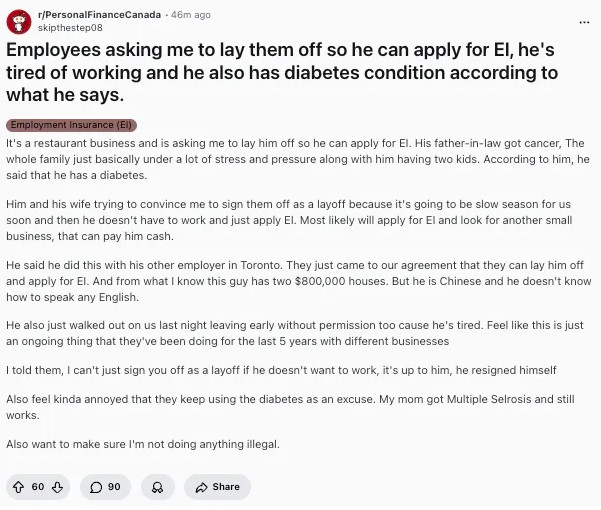Click the Employment Insurance (EI) flair tag

click(x=71, y=125)
